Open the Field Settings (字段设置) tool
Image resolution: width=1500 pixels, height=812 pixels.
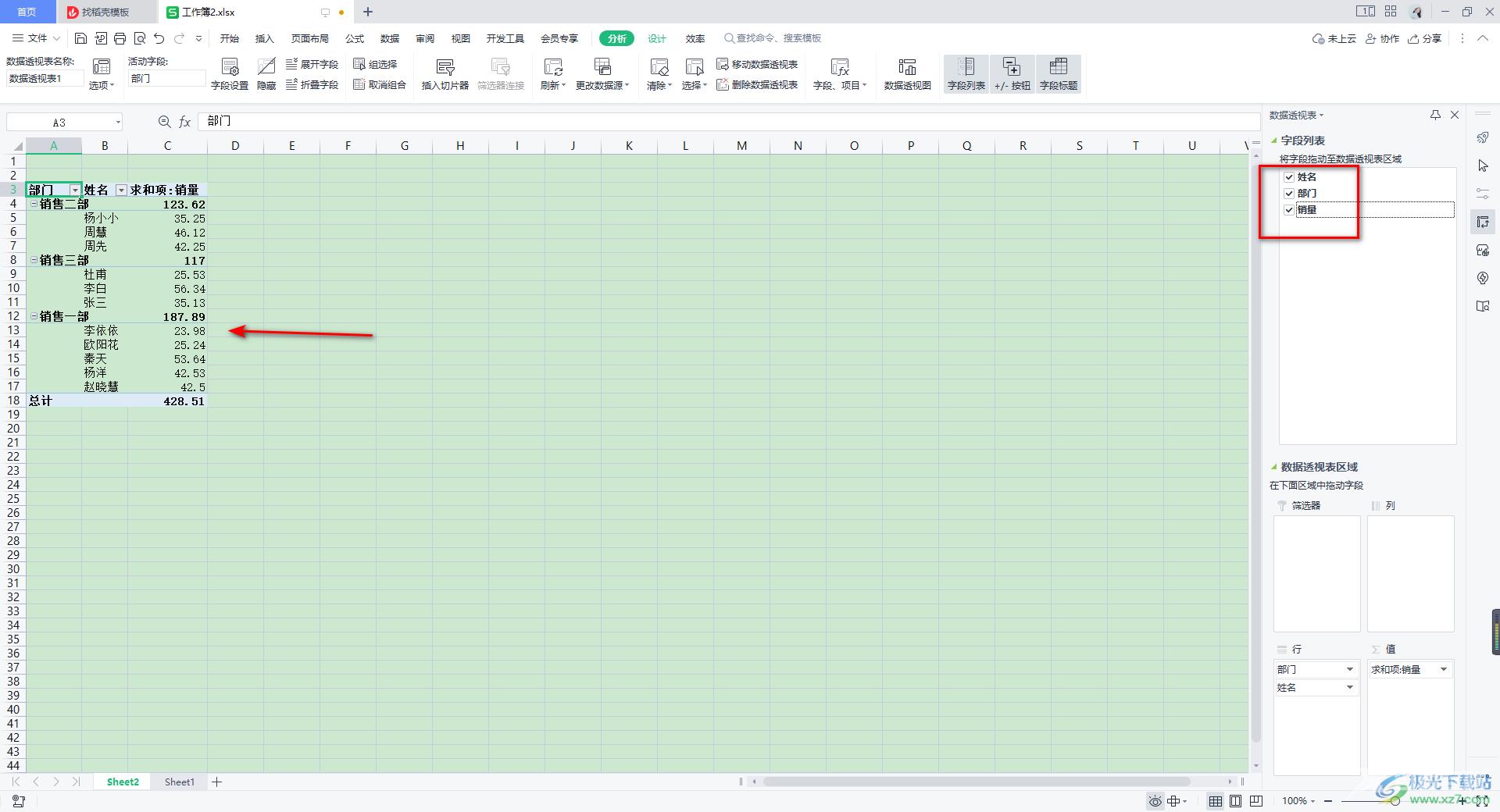pos(230,74)
